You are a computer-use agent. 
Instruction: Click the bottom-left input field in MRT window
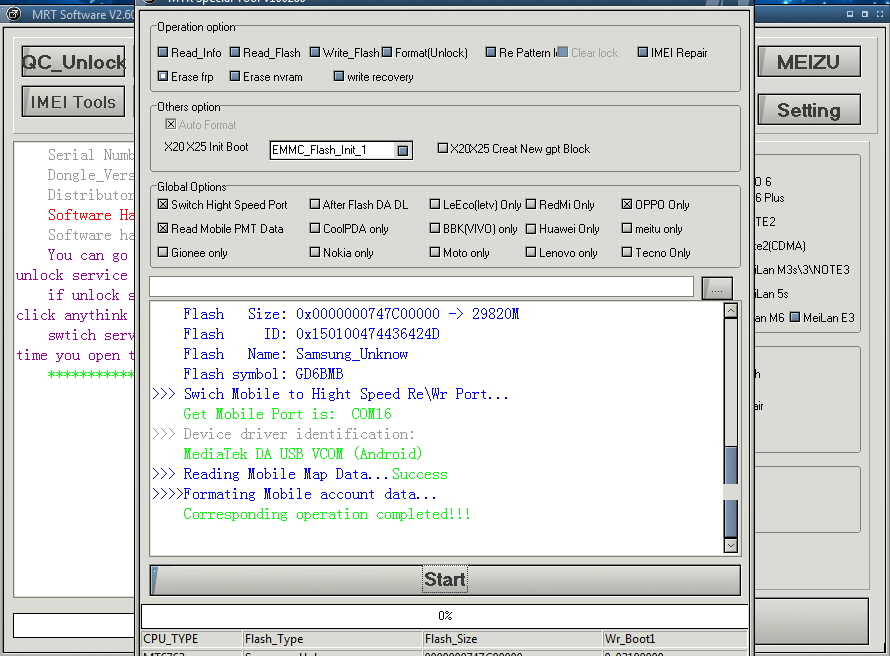(74, 625)
